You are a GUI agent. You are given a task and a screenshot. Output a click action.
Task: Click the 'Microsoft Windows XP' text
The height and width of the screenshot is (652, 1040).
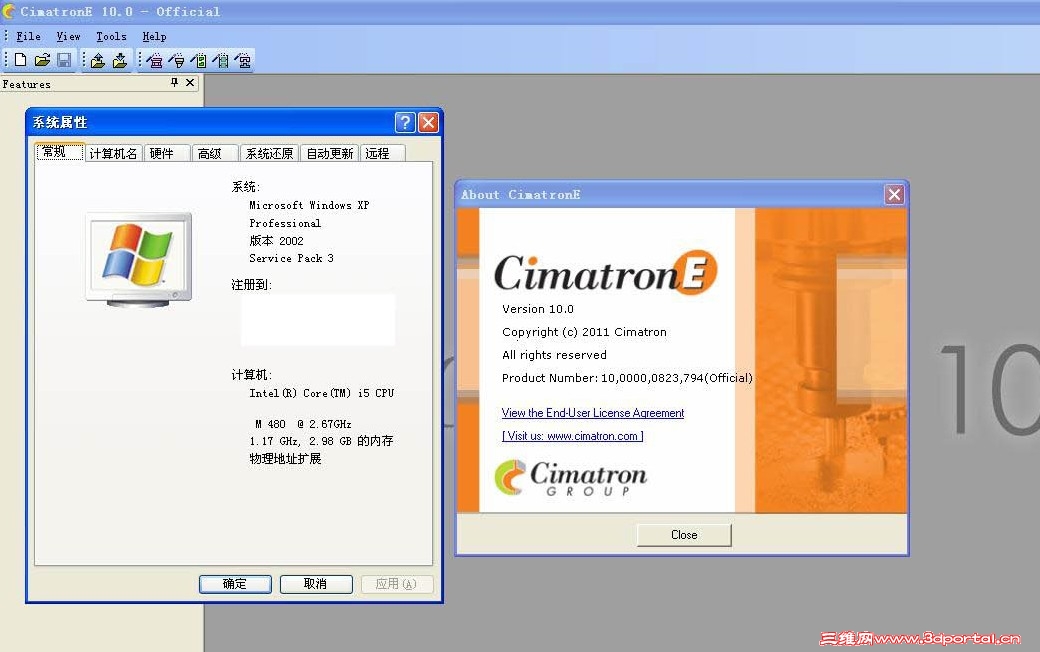click(x=309, y=206)
